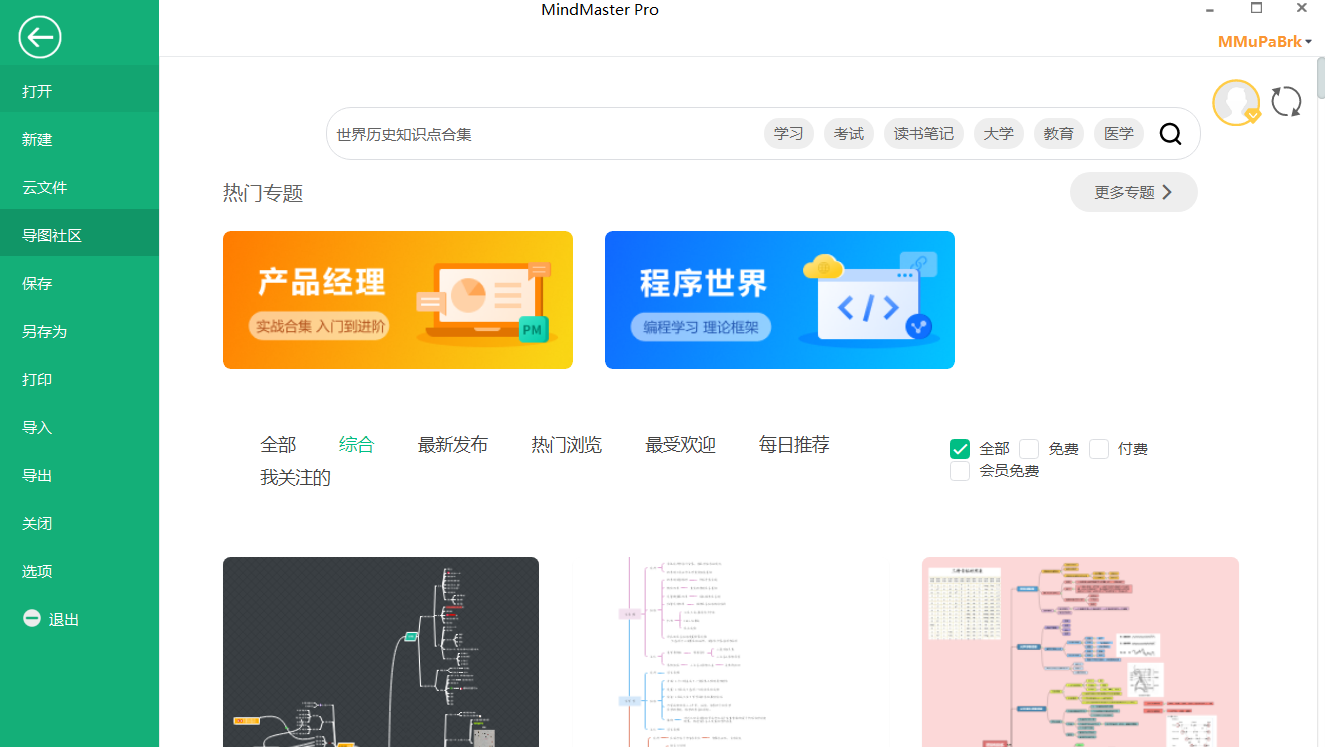Switch to the 全部 tab
1325x747 pixels.
(x=278, y=445)
